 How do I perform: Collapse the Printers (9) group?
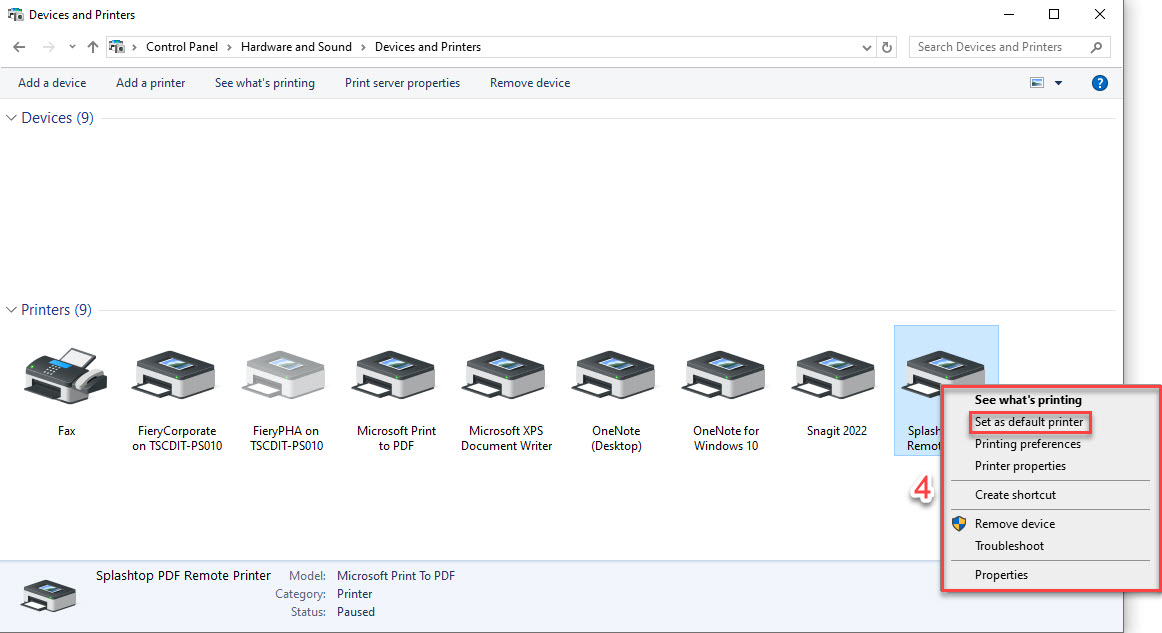pos(11,310)
